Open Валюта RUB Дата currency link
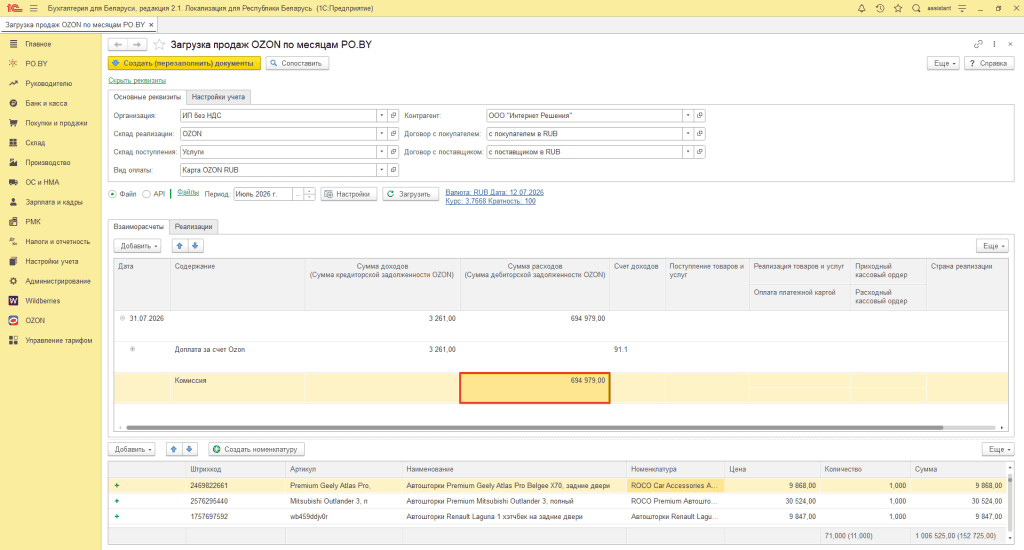Screen dimensions: 1024x550 494,192
